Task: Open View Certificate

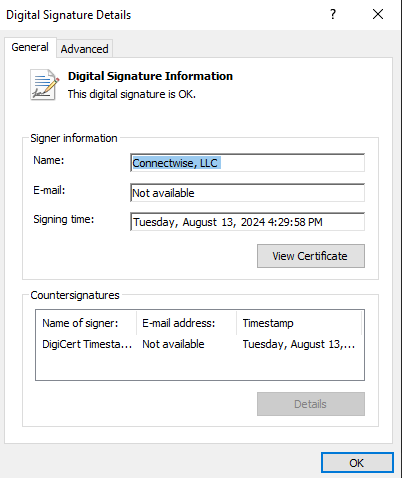Action: 311,256
